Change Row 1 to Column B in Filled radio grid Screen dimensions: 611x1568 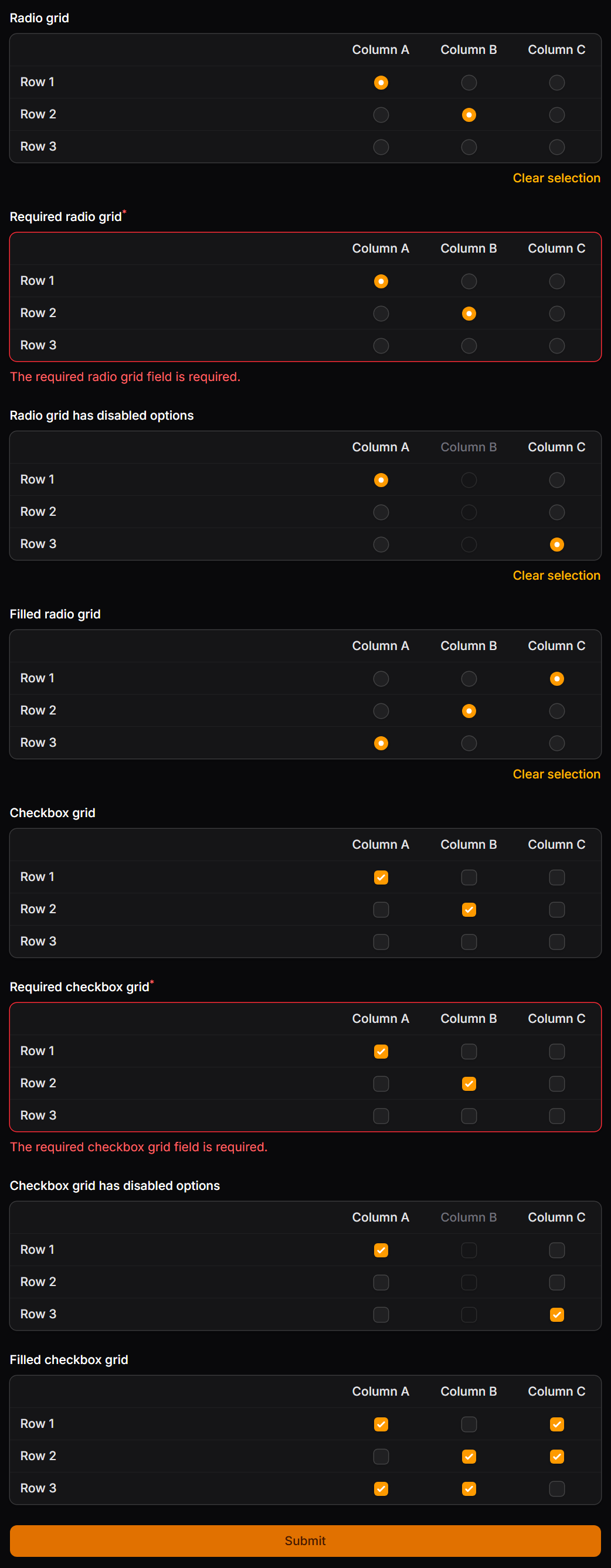pos(469,678)
